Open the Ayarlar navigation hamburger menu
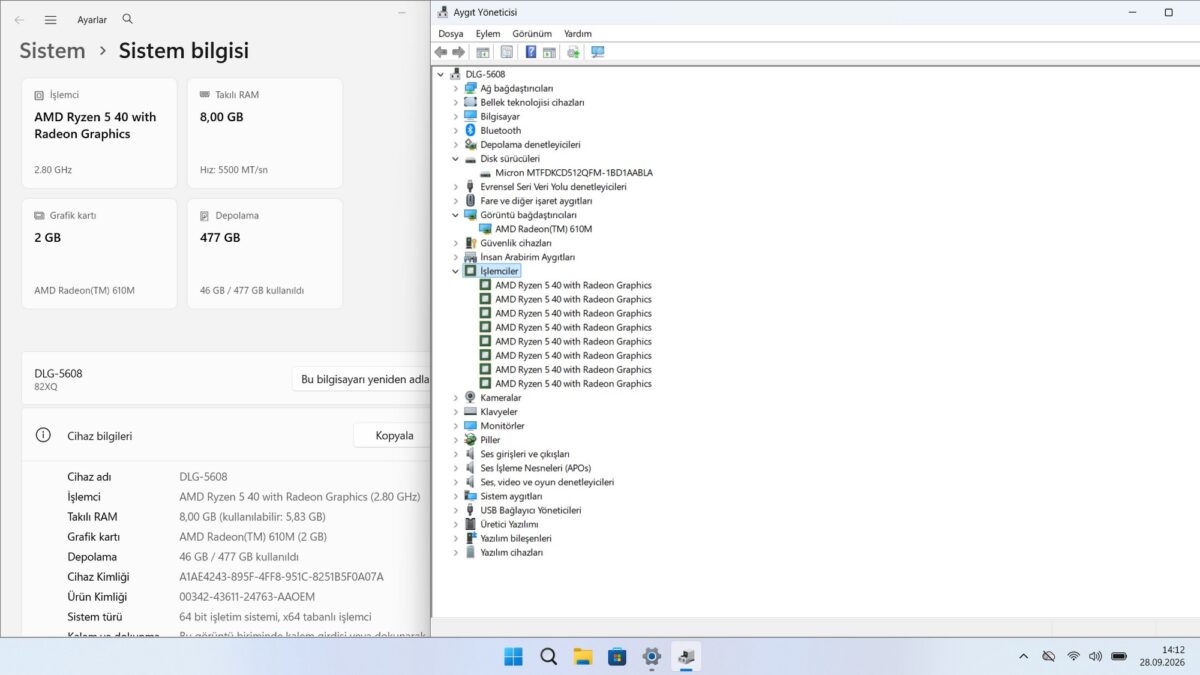1200x675 pixels. [x=51, y=20]
